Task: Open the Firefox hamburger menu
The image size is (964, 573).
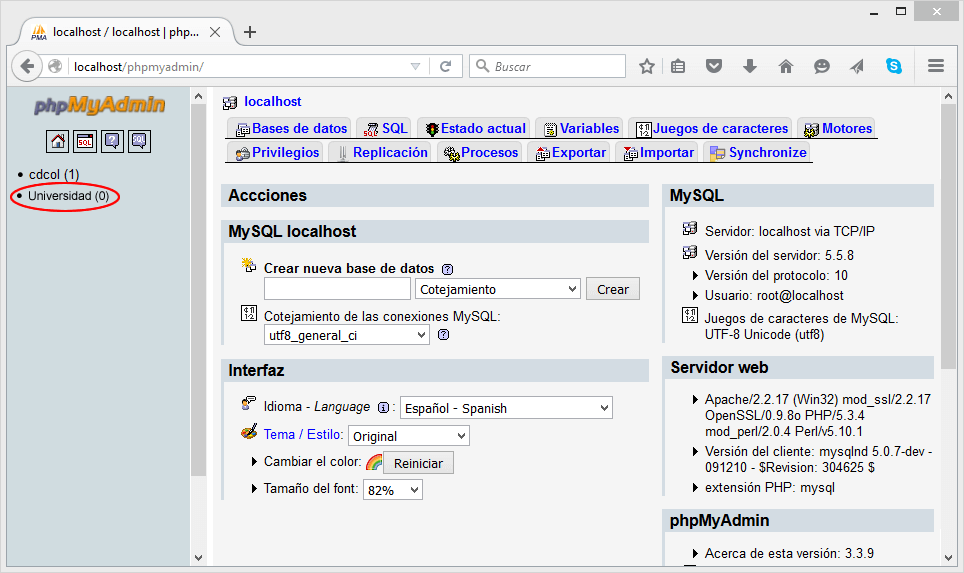Action: click(x=936, y=66)
